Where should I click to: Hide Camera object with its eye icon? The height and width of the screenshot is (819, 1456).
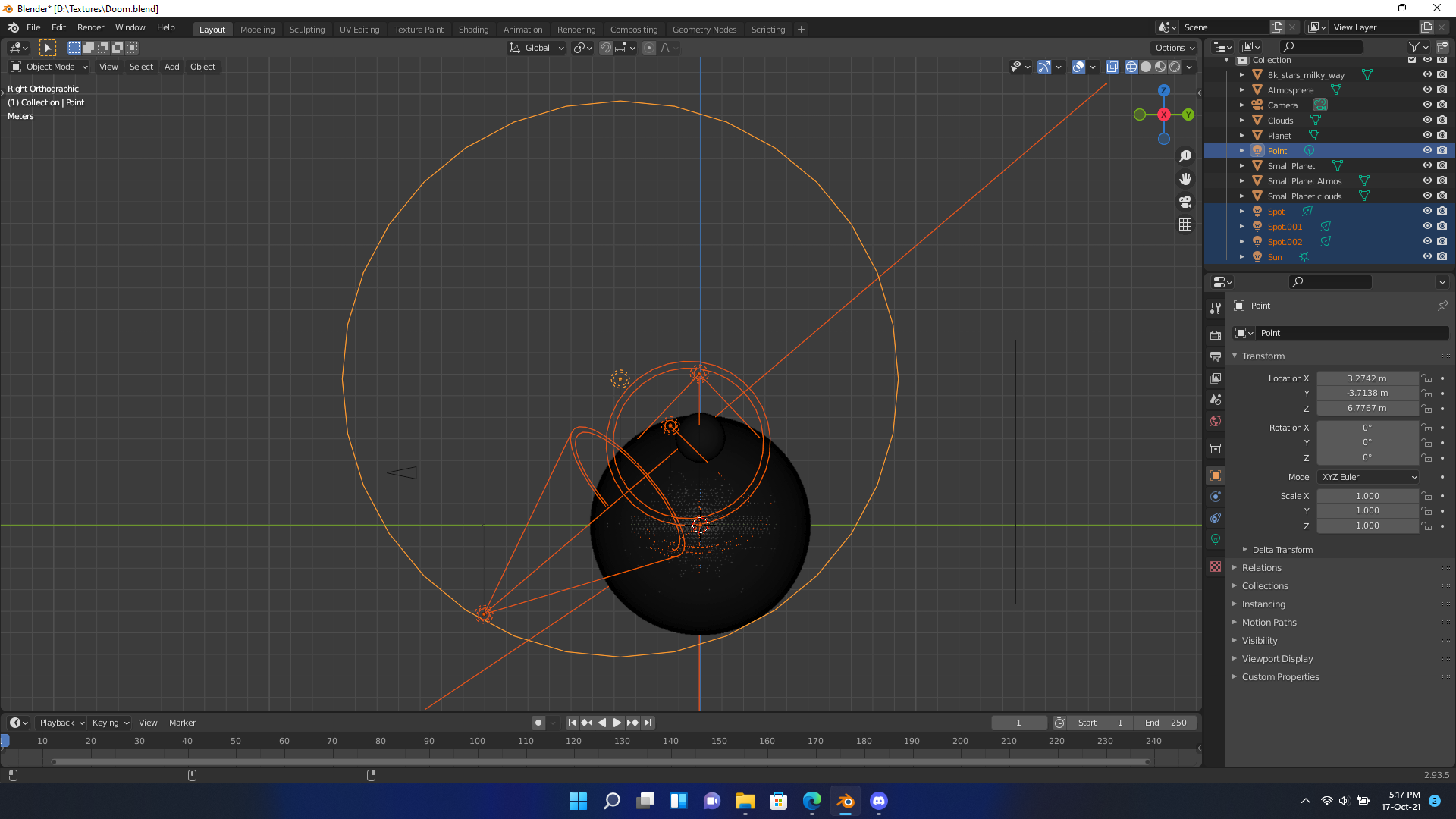1426,105
